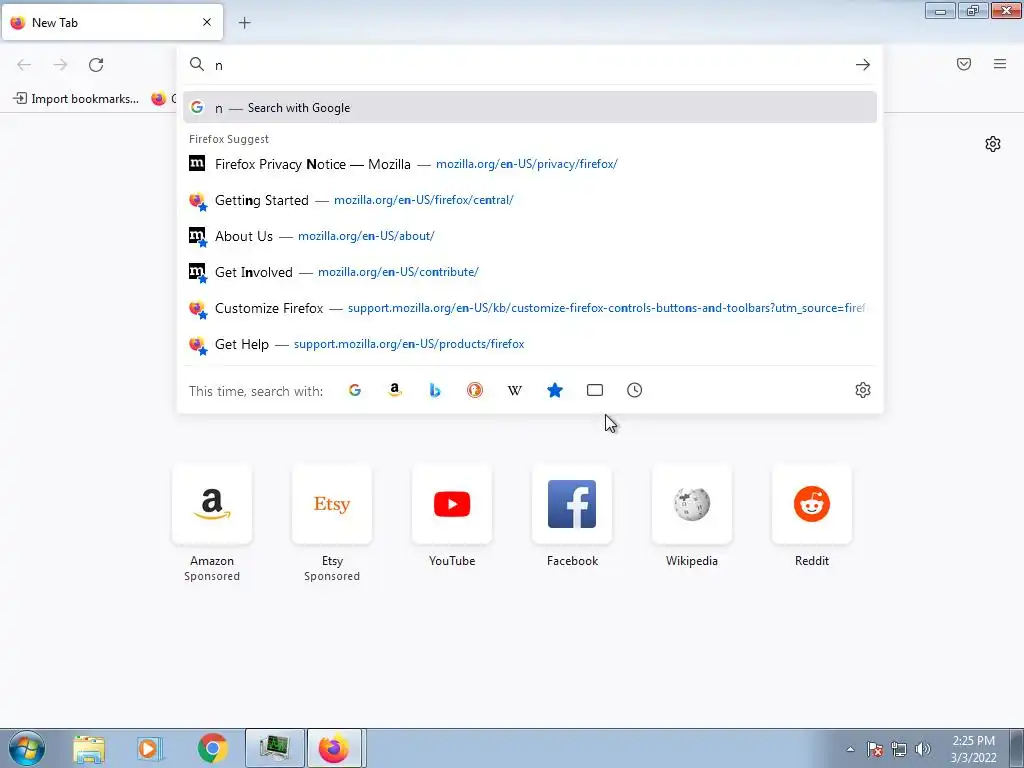Launch Chrome from the taskbar
This screenshot has width=1024, height=768.
click(212, 748)
